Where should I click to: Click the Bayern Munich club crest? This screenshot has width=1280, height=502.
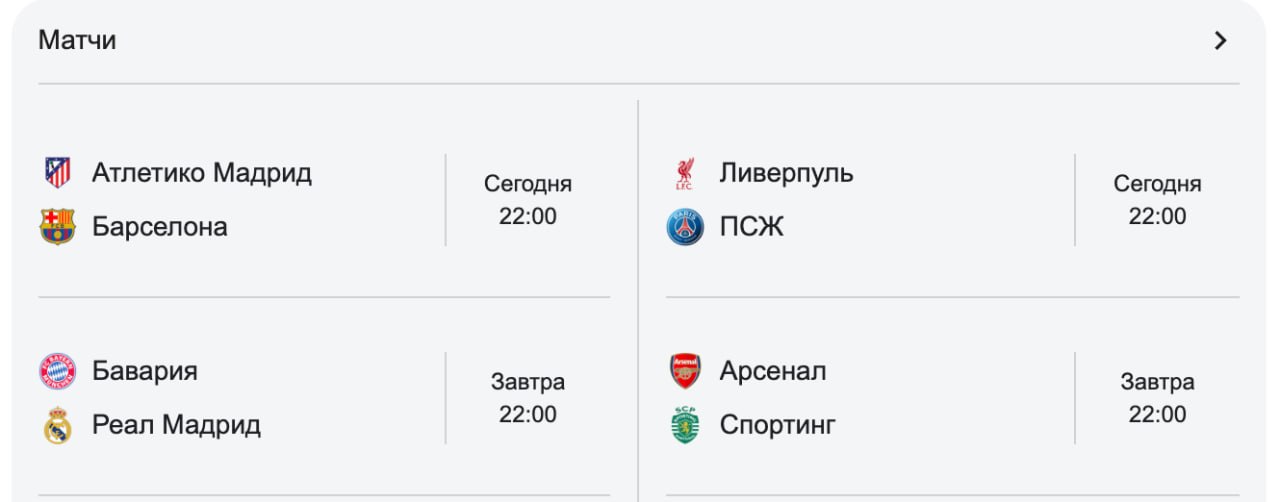pos(57,371)
